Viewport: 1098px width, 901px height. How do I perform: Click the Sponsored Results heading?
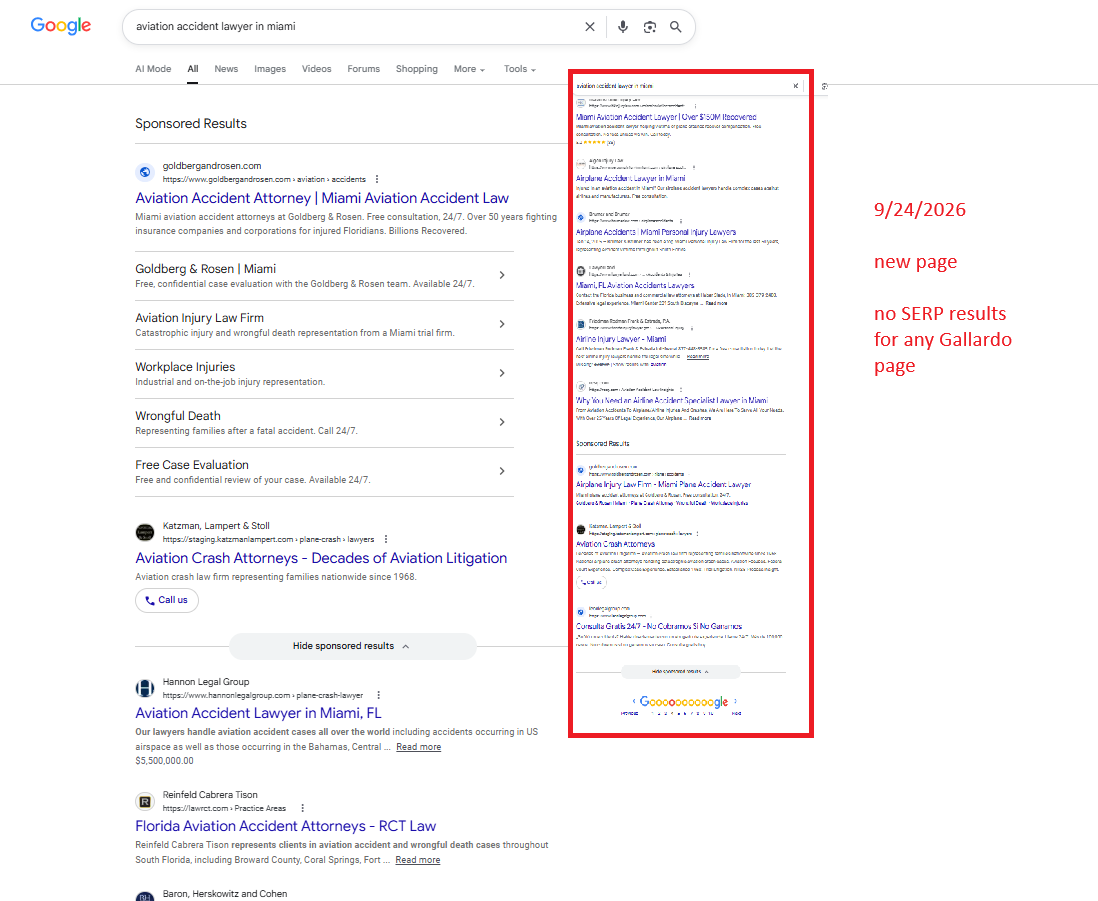(191, 123)
